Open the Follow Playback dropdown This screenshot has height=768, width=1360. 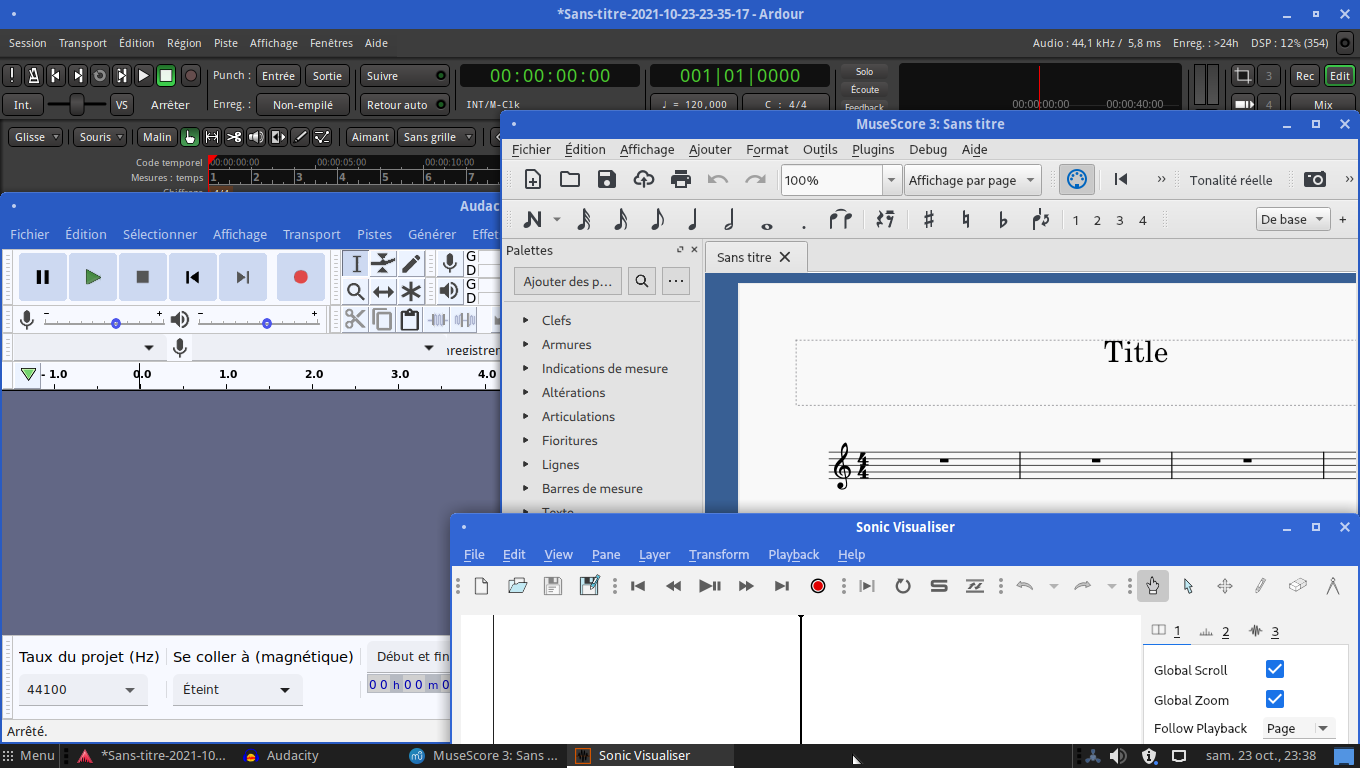tap(1299, 728)
